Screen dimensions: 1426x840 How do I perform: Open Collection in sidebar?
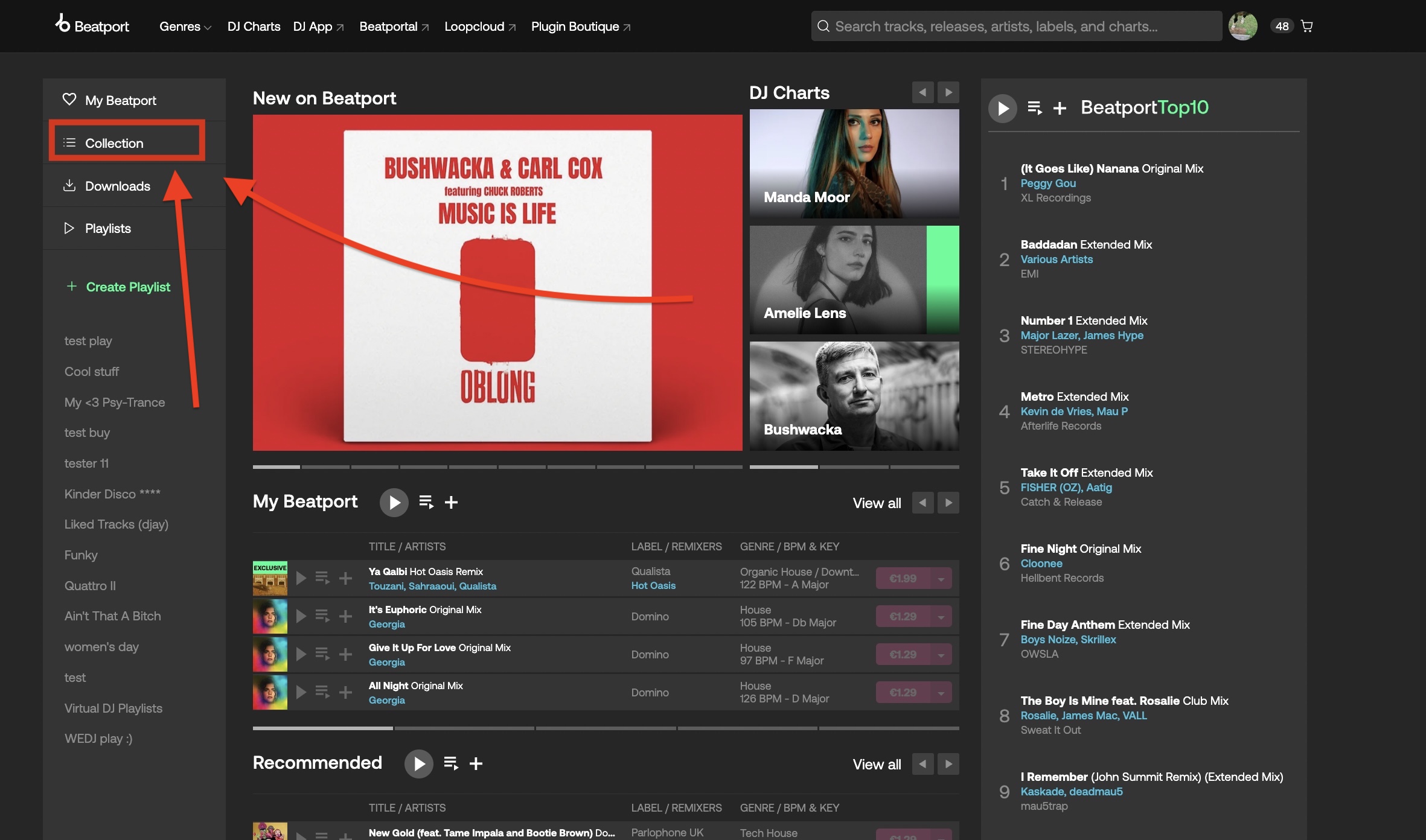click(x=134, y=143)
